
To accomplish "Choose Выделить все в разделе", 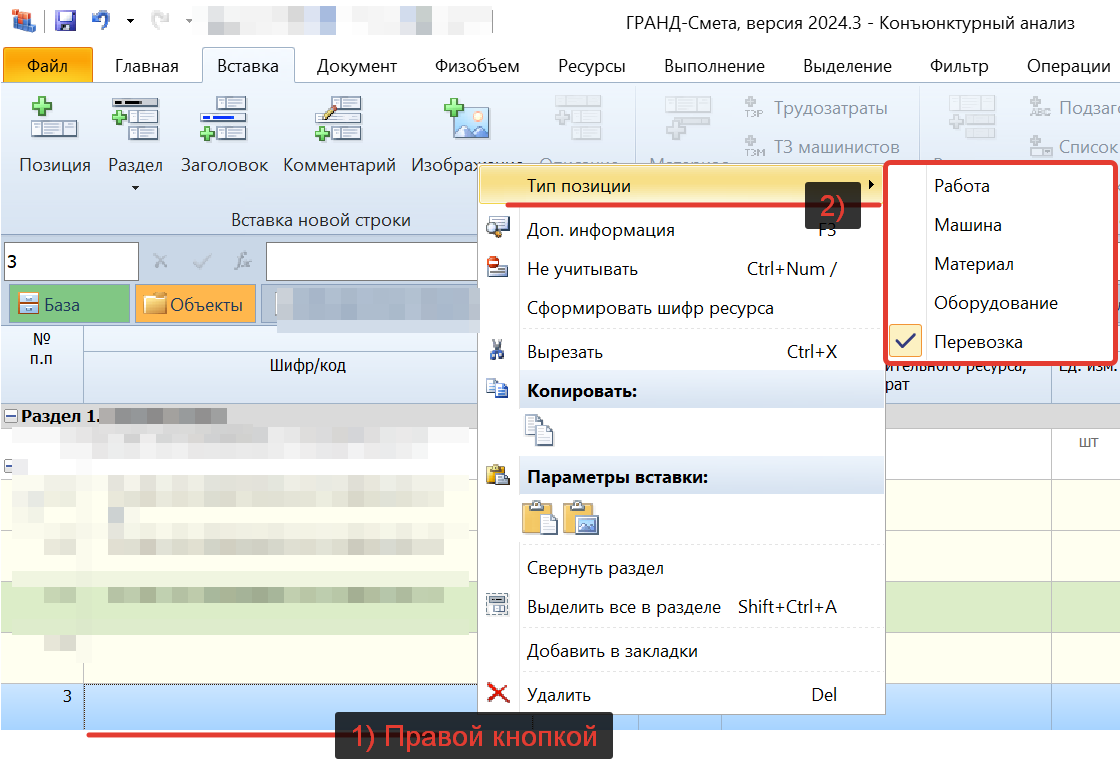I will pyautogui.click(x=680, y=607).
